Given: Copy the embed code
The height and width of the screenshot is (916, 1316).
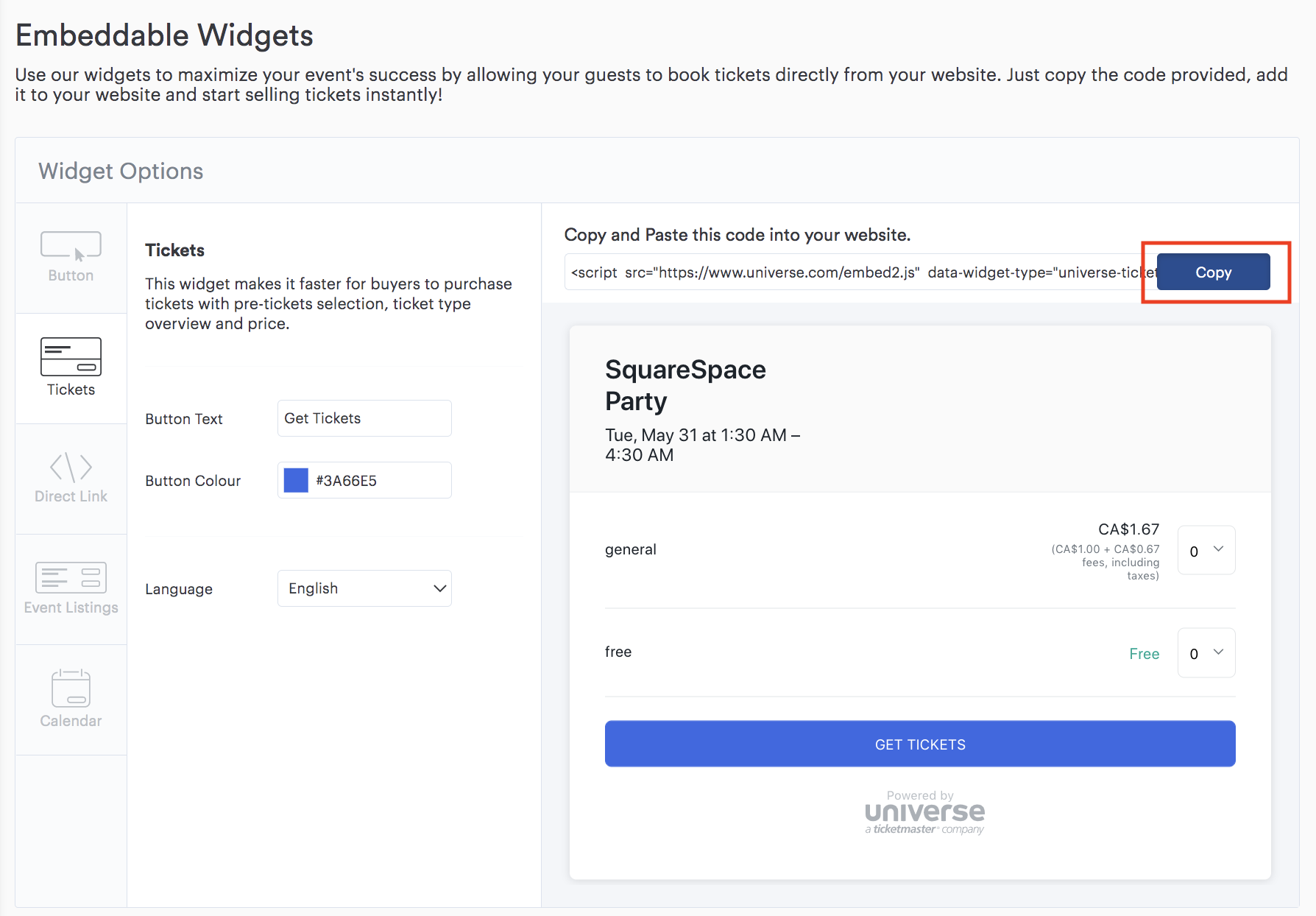Looking at the screenshot, I should [x=1213, y=272].
